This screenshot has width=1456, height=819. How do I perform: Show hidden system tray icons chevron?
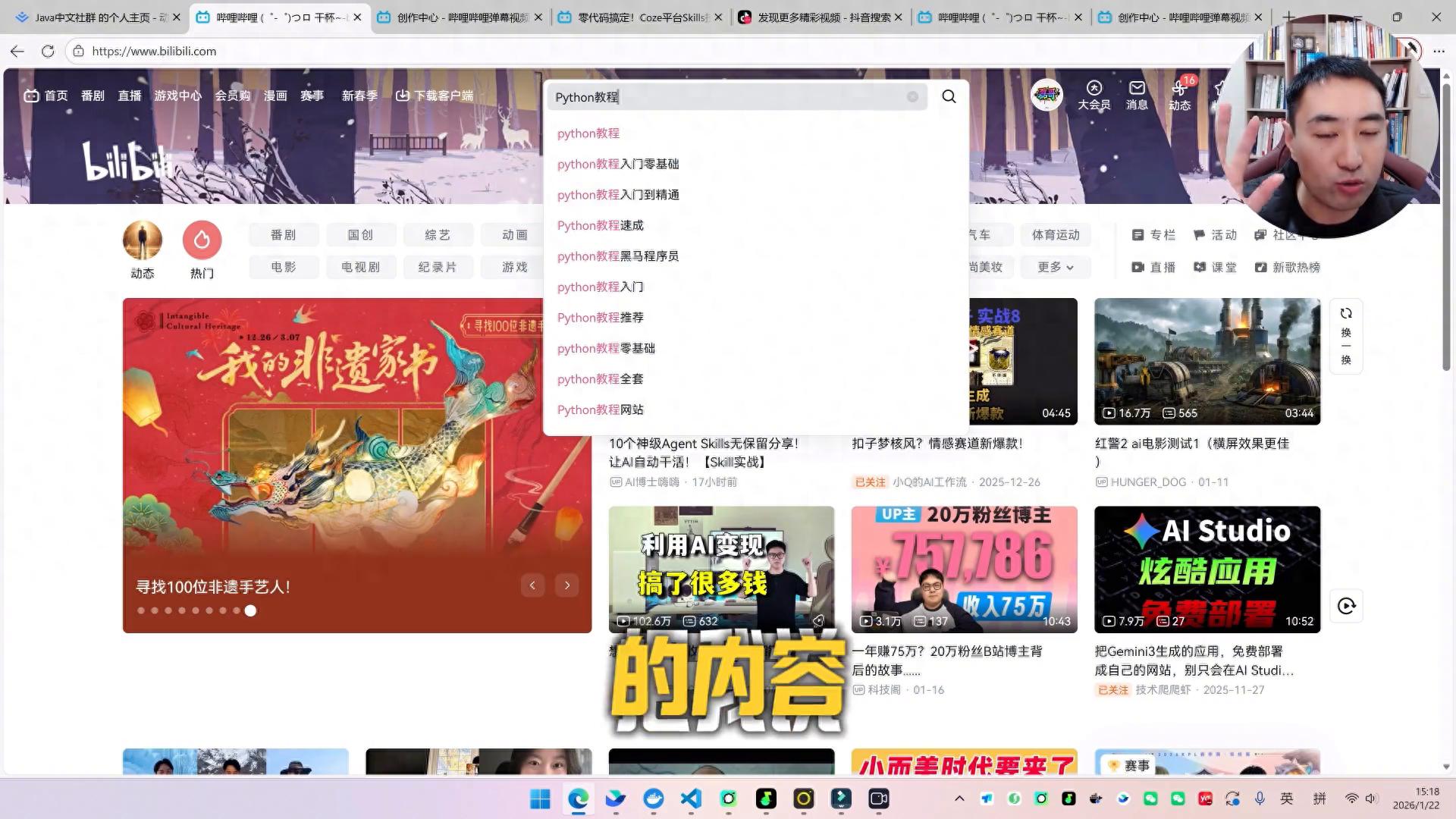tap(959, 798)
